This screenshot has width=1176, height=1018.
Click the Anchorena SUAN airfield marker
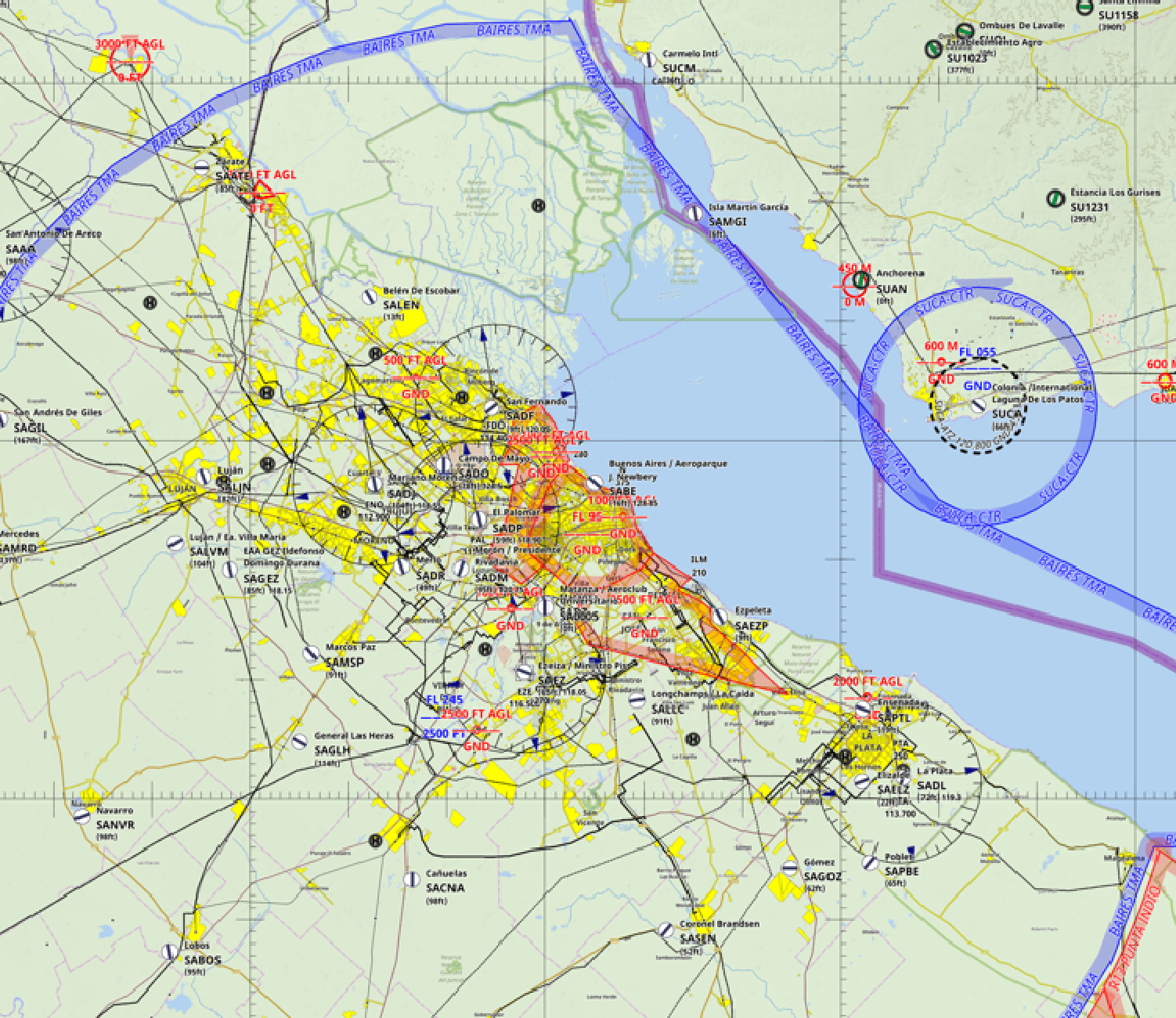pos(861,280)
